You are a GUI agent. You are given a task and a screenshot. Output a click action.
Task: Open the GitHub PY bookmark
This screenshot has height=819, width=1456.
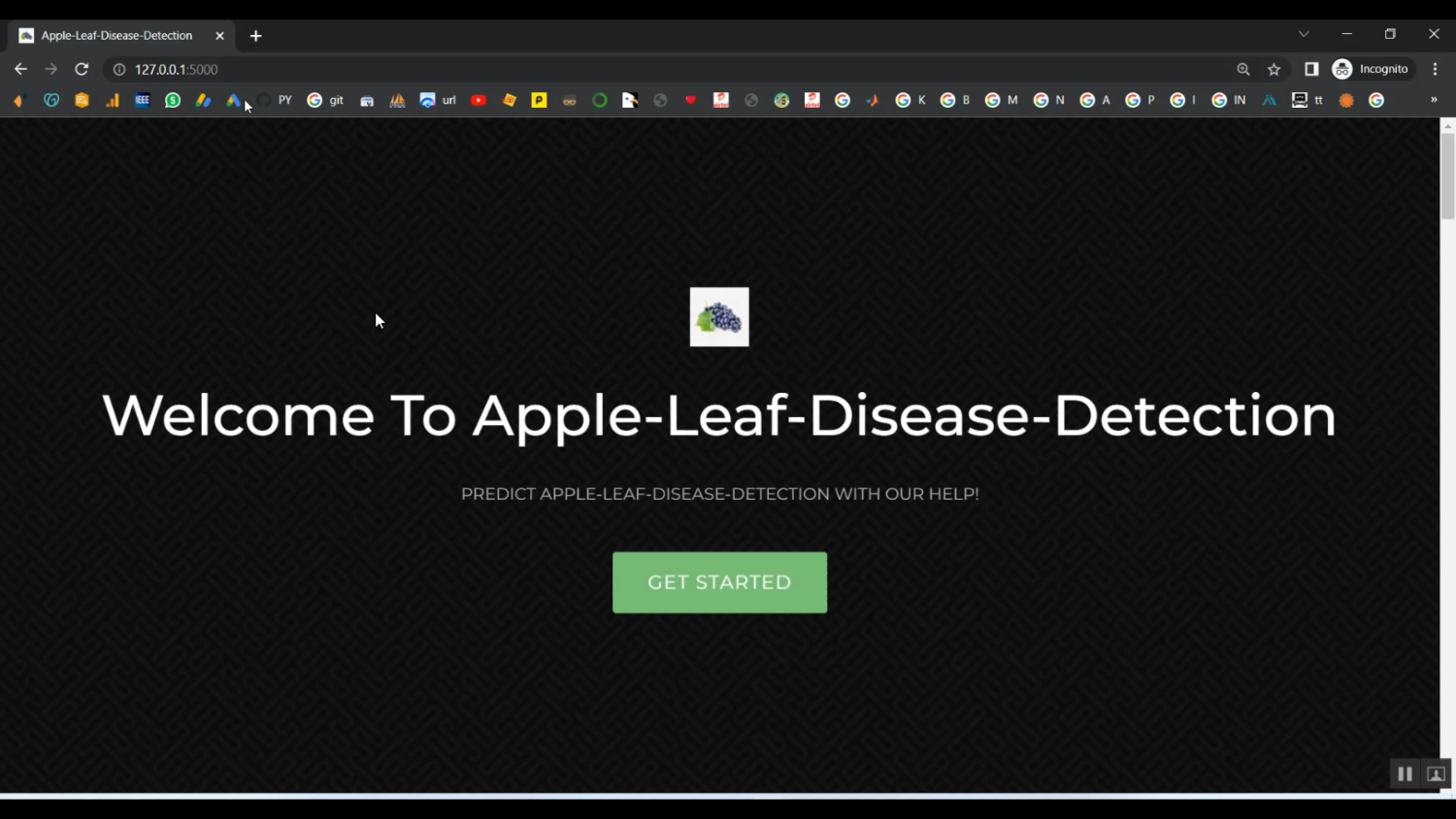275,100
